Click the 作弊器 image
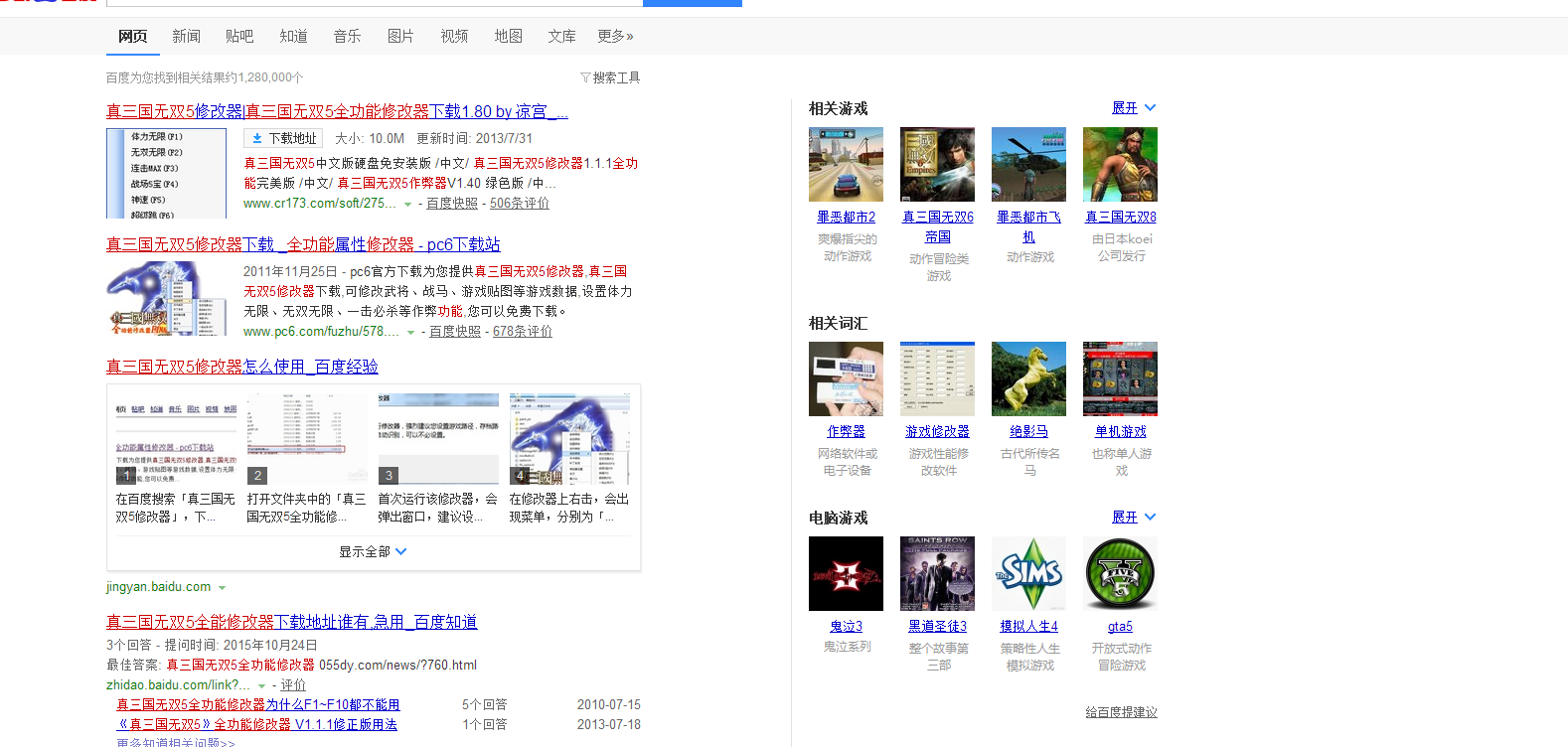Image resolution: width=1568 pixels, height=747 pixels. [x=846, y=378]
